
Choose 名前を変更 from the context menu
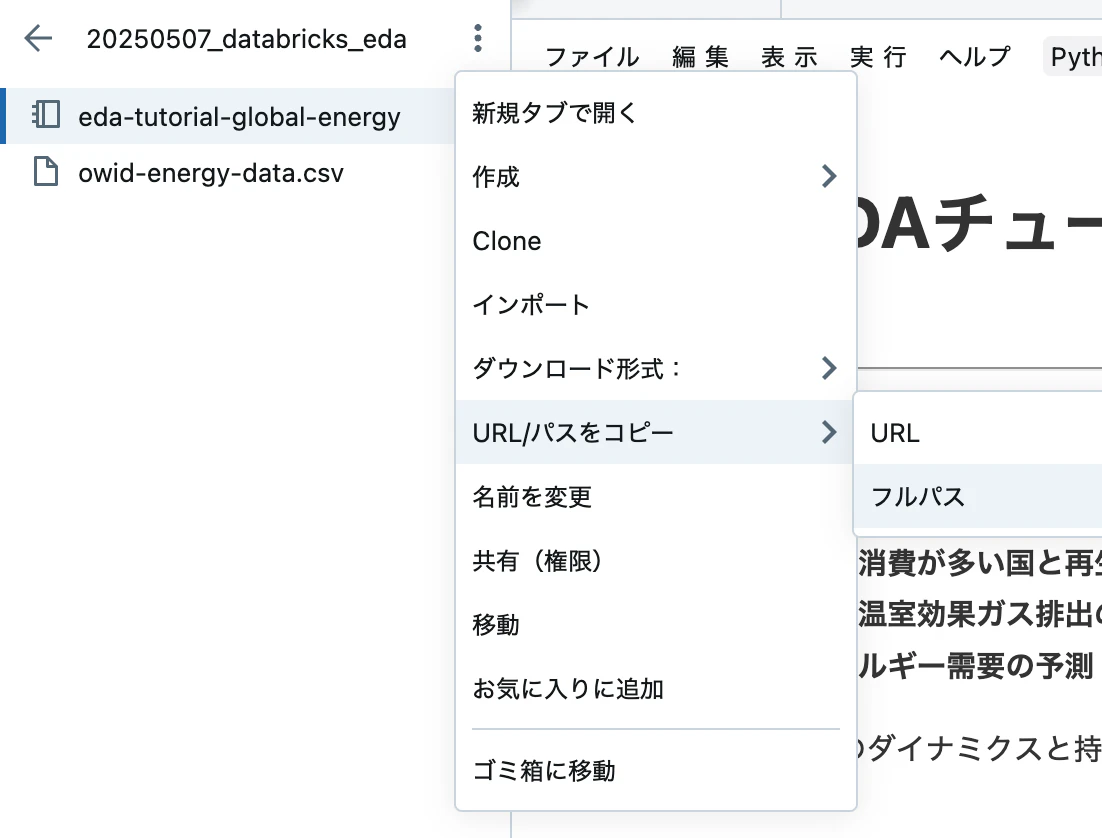(655, 496)
